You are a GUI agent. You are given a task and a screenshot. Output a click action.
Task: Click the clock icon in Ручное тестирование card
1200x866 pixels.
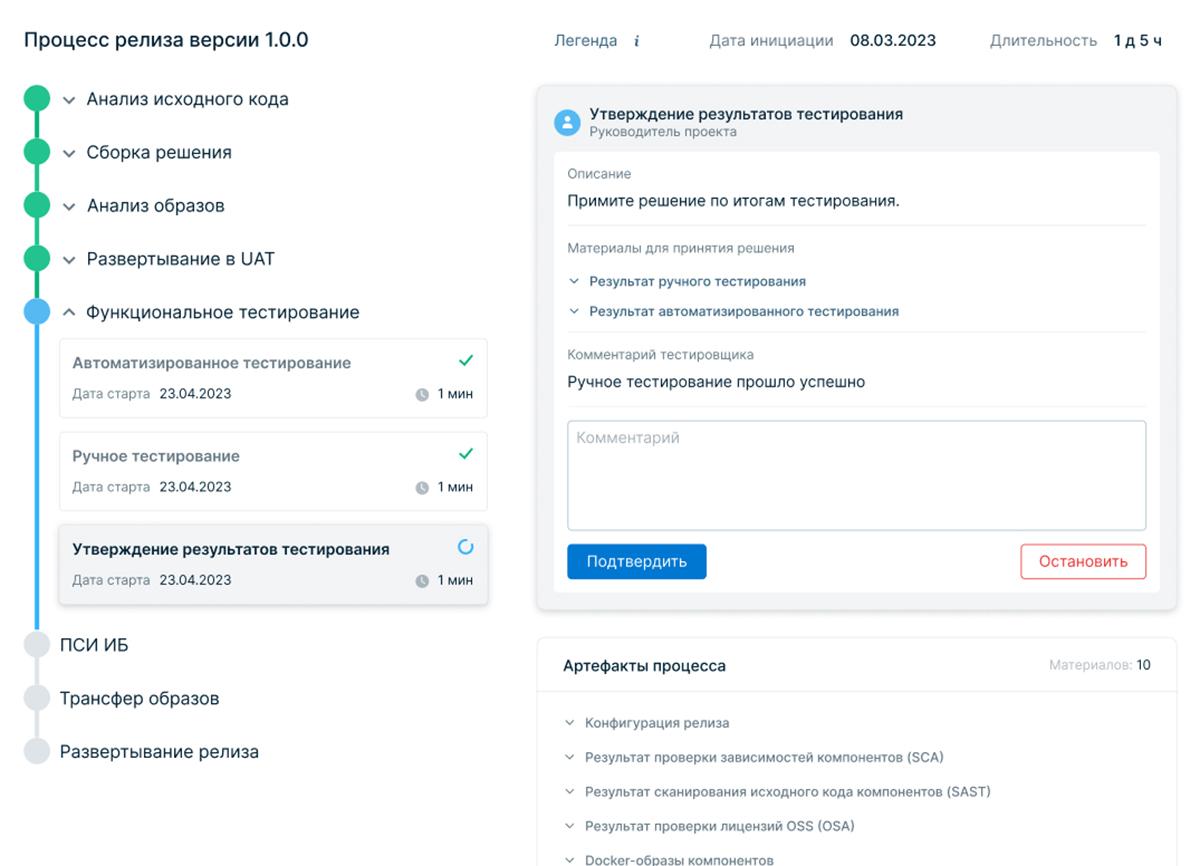pos(422,488)
